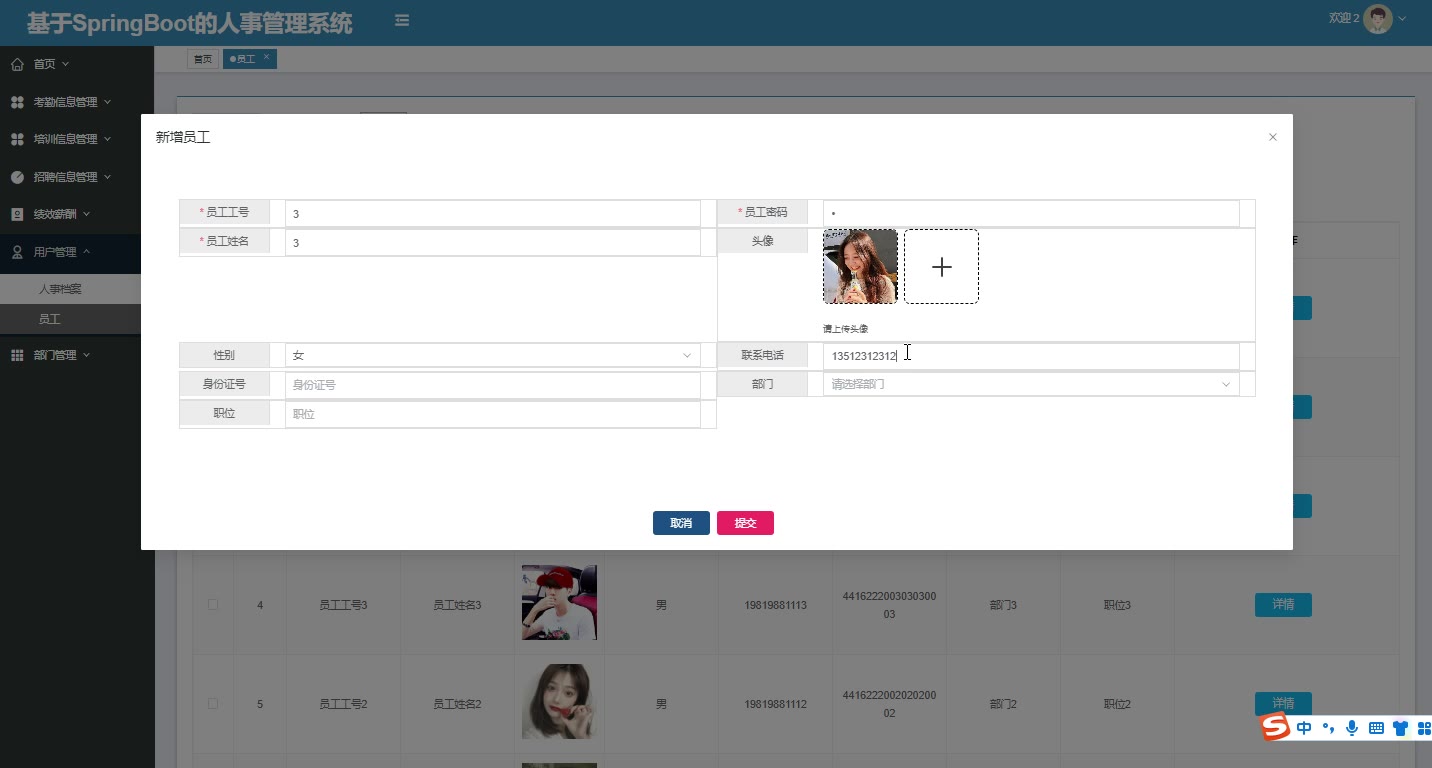Click 详情 button in the 员工工号2 row
The height and width of the screenshot is (768, 1432).
(x=1283, y=703)
